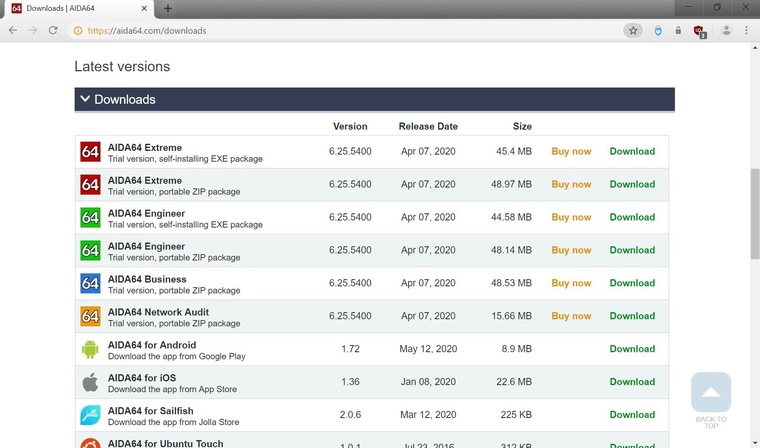Click the AIDA64 Engineer EXE package icon

point(90,218)
